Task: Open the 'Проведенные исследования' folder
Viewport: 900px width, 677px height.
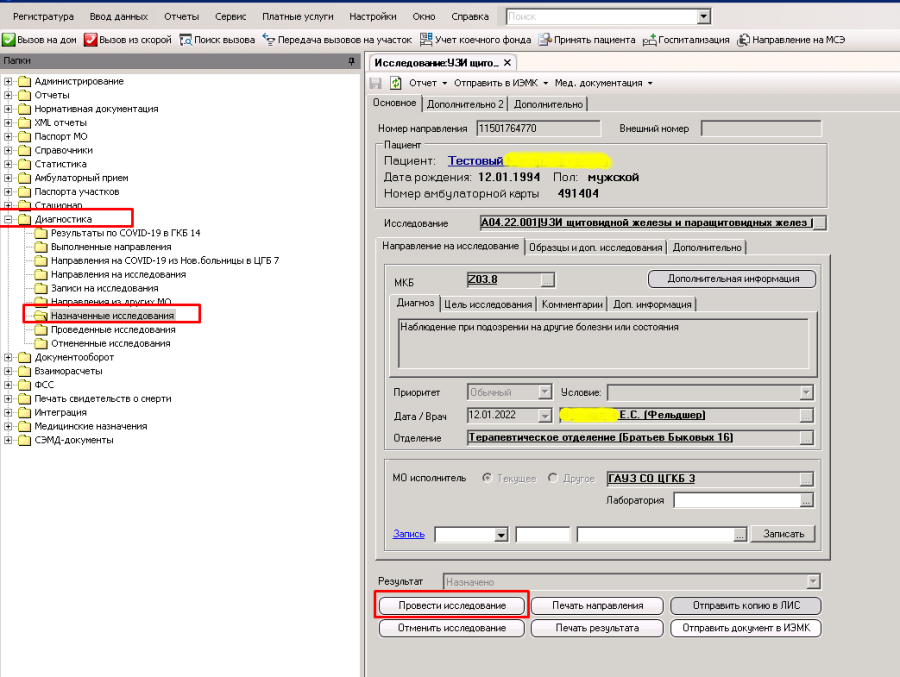Action: pyautogui.click(x=113, y=330)
